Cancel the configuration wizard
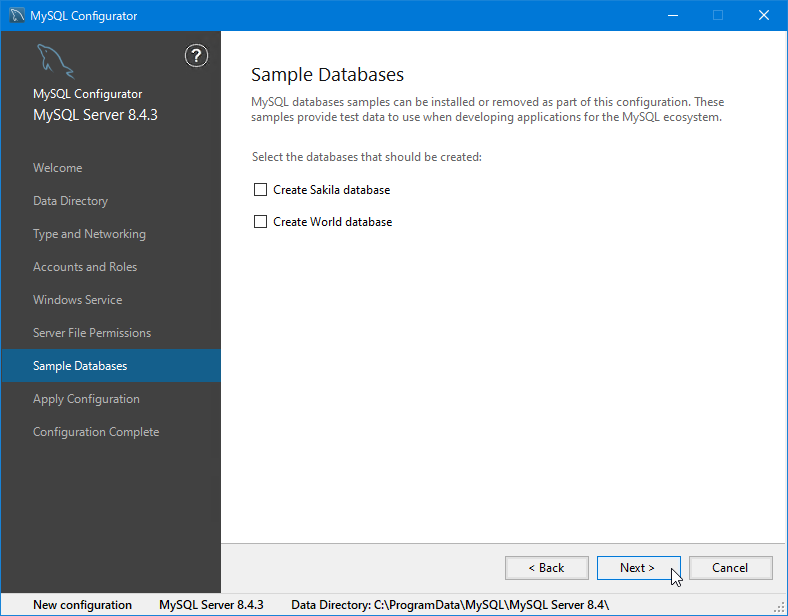 tap(730, 568)
